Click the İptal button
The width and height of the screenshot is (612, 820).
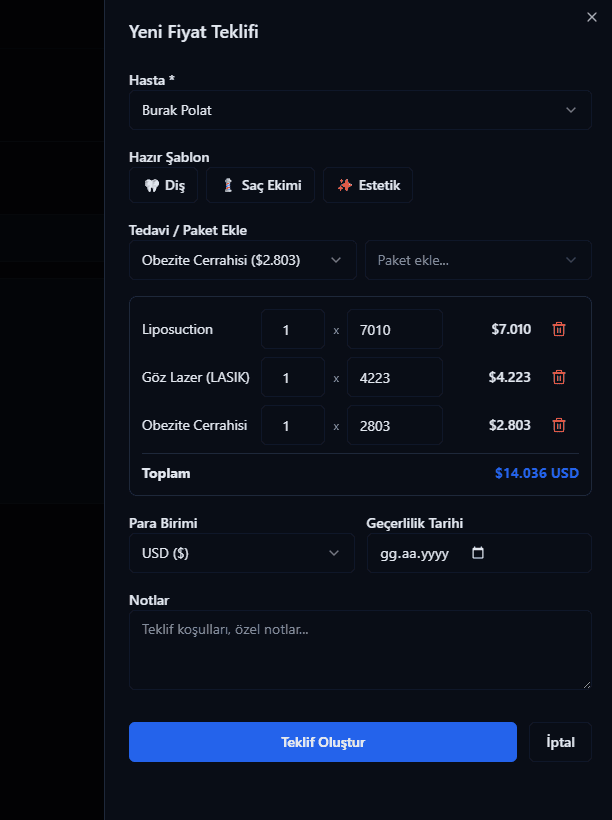pos(560,742)
